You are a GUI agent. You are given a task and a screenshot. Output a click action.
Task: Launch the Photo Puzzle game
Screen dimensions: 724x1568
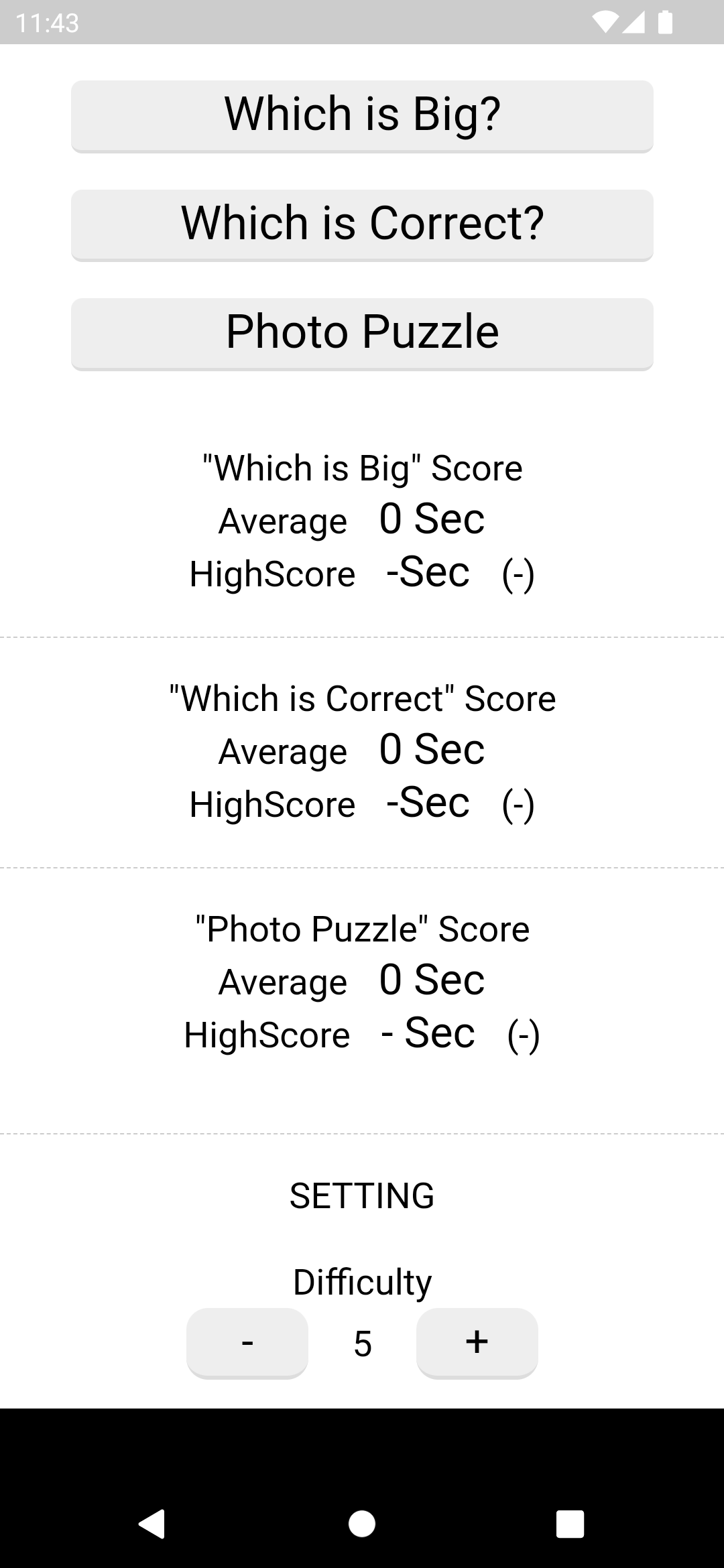point(362,334)
